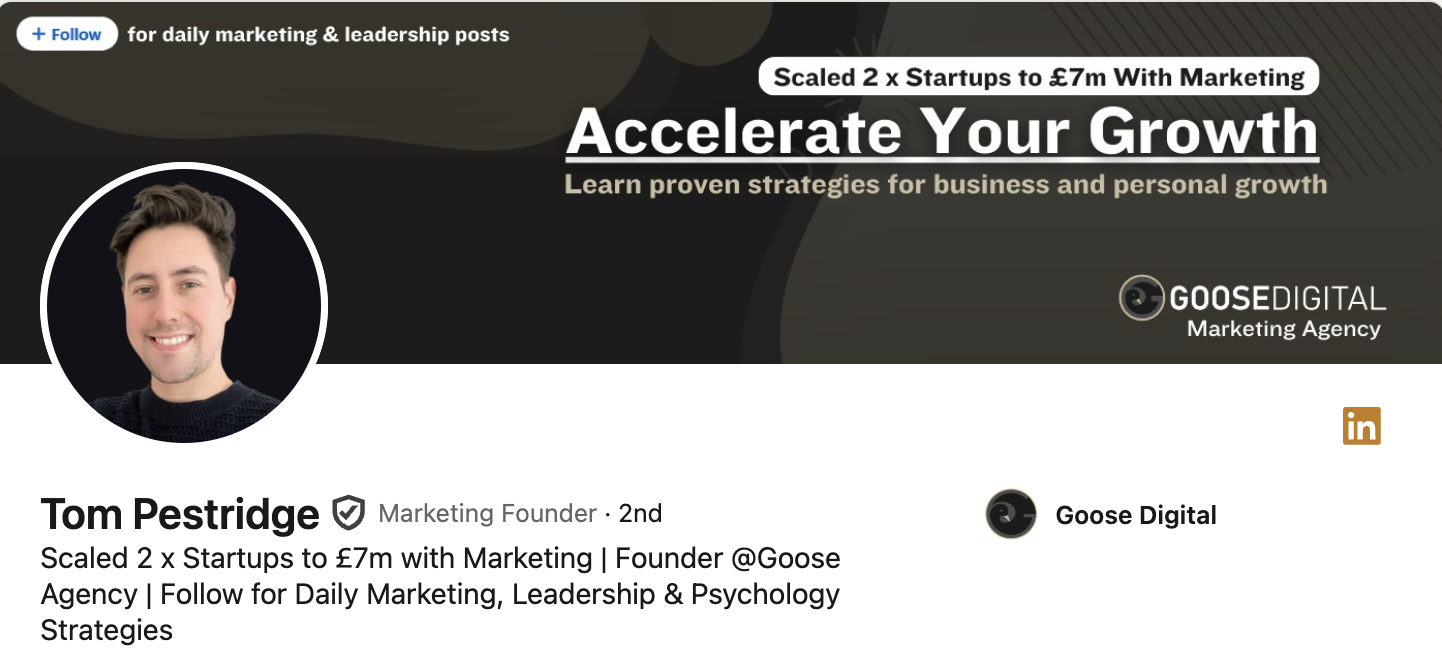The width and height of the screenshot is (1442, 656).
Task: Click the plus icon inside the Follow button
Action: (x=39, y=34)
